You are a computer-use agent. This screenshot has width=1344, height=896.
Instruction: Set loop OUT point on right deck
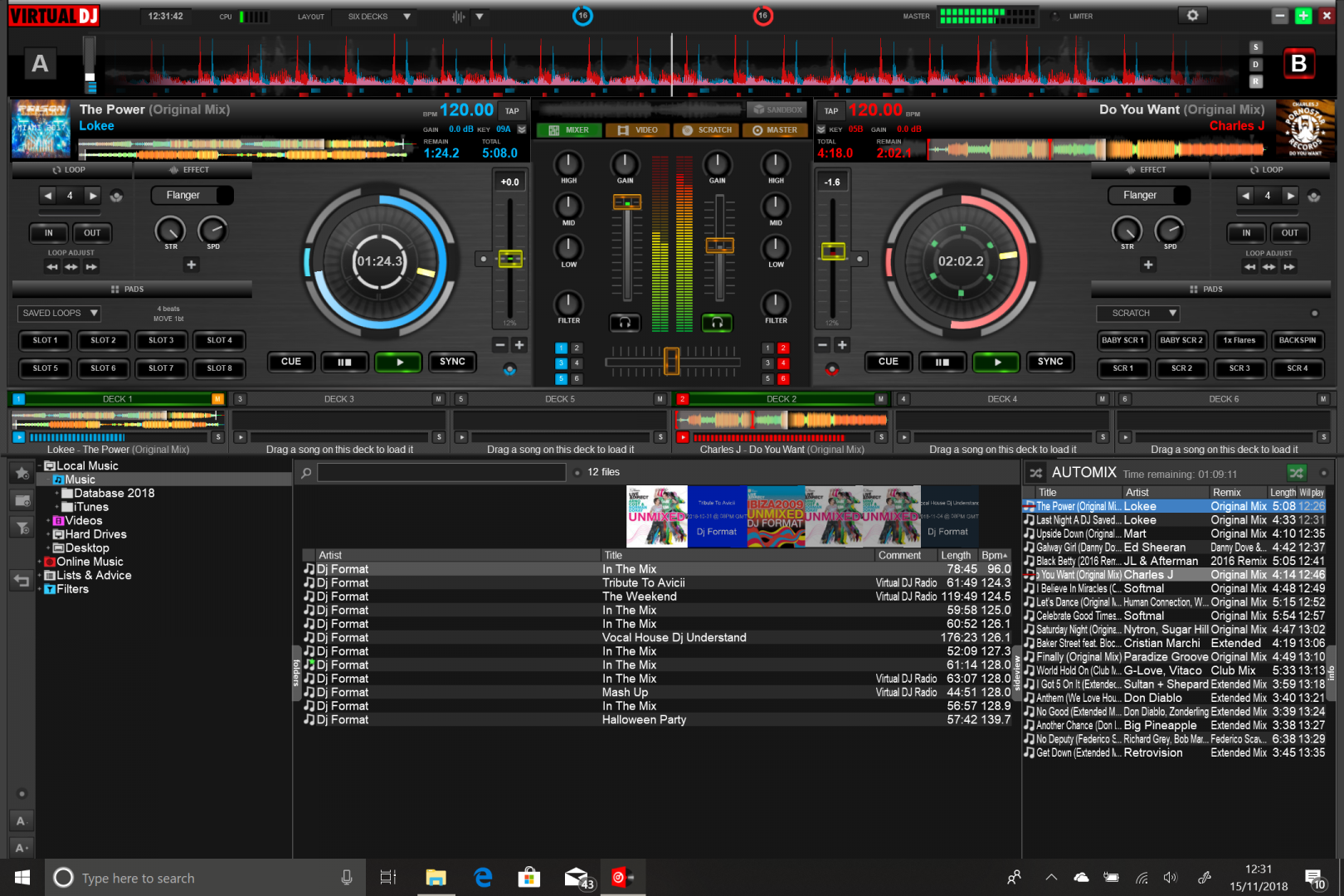click(1289, 233)
